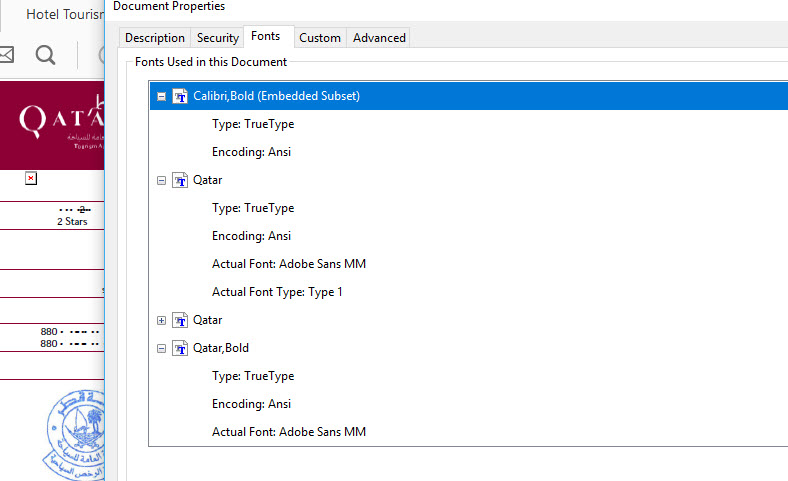This screenshot has width=788, height=481.
Task: Click the blue official stamp in the document
Action: pyautogui.click(x=74, y=434)
